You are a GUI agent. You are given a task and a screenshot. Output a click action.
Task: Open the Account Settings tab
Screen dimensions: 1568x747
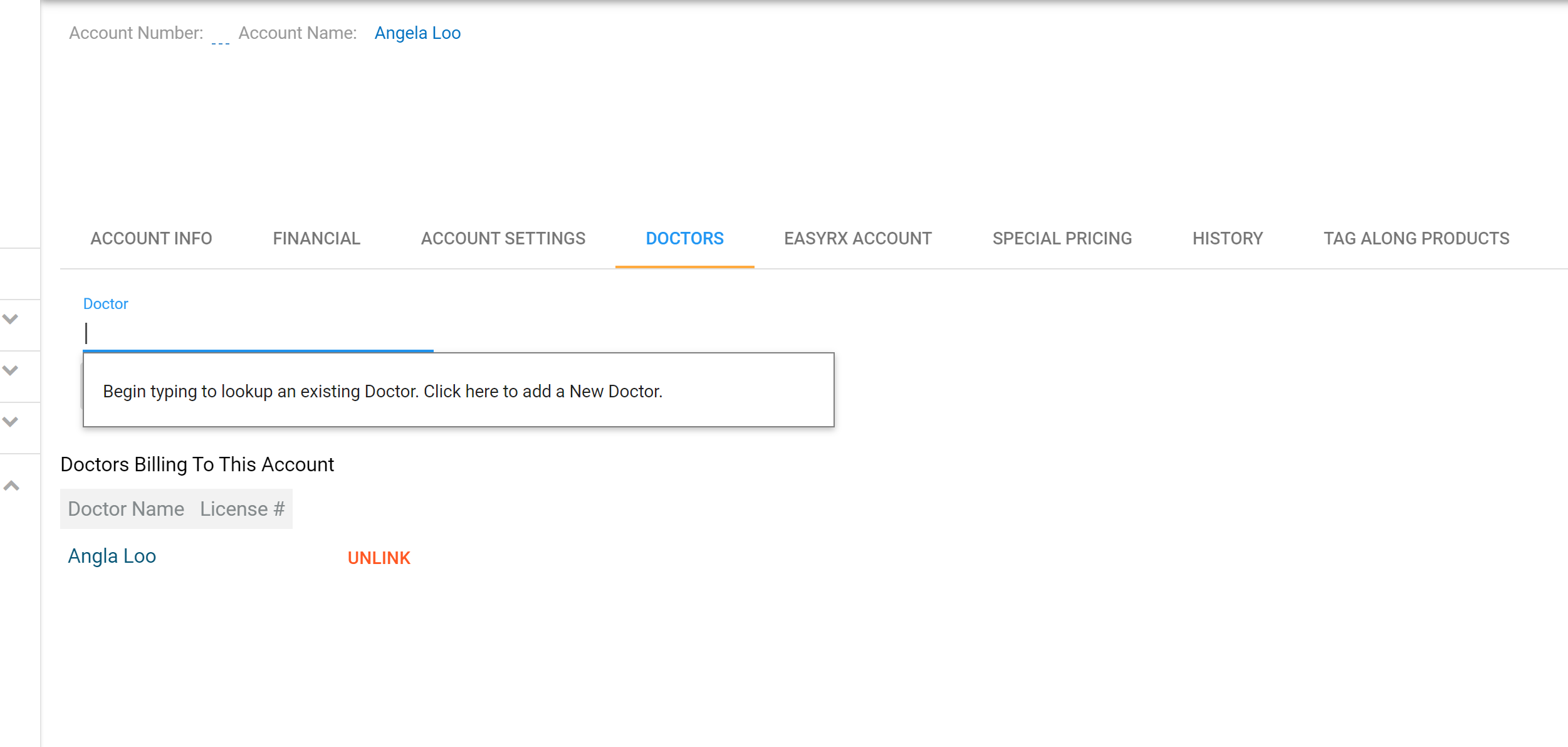tap(503, 239)
